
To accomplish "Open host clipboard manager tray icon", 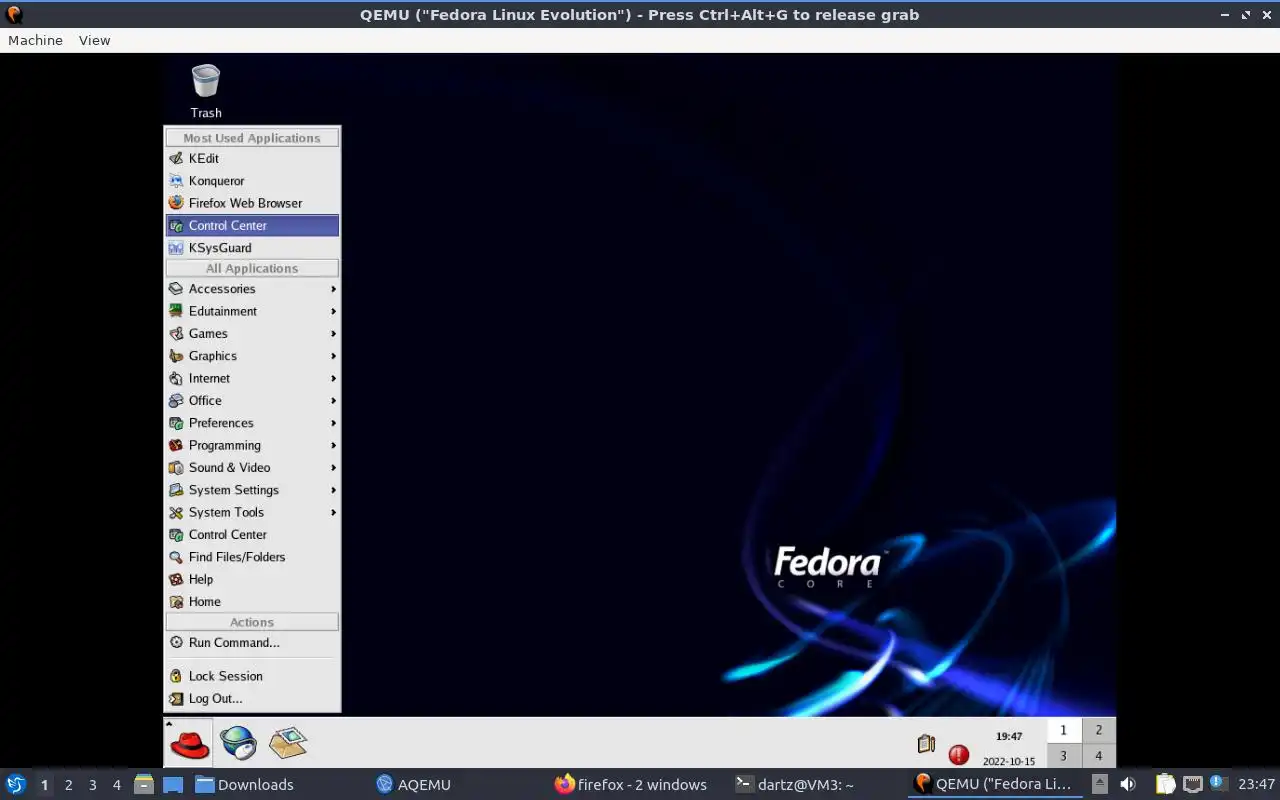I will click(1166, 784).
